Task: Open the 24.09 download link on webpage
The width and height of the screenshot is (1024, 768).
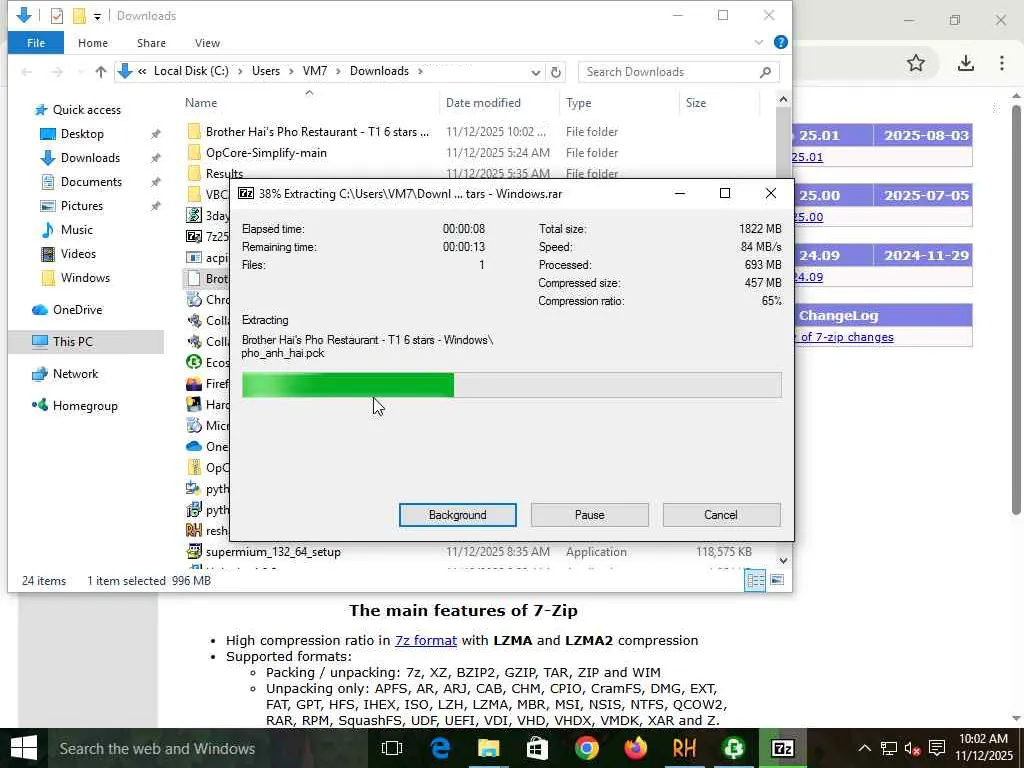Action: 808,278
